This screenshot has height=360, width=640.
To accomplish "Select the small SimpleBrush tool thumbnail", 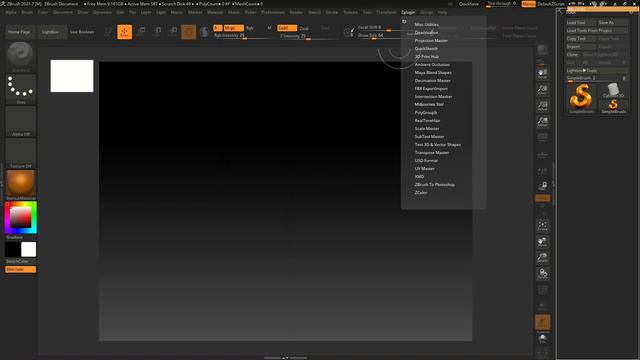I will [x=613, y=107].
